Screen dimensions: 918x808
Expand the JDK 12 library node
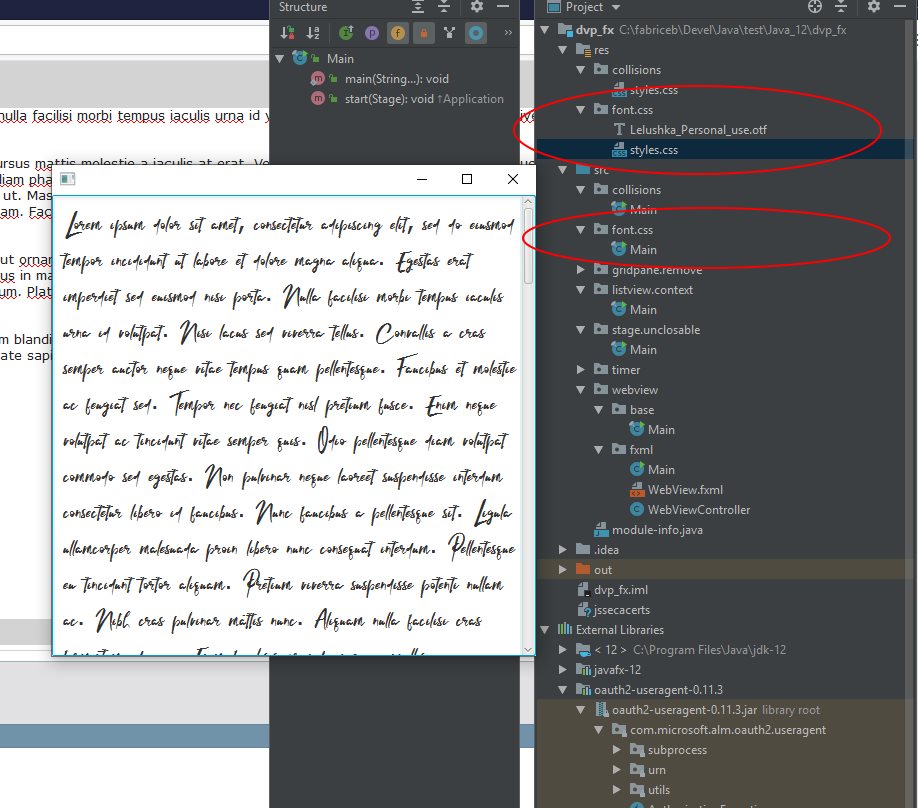point(563,650)
